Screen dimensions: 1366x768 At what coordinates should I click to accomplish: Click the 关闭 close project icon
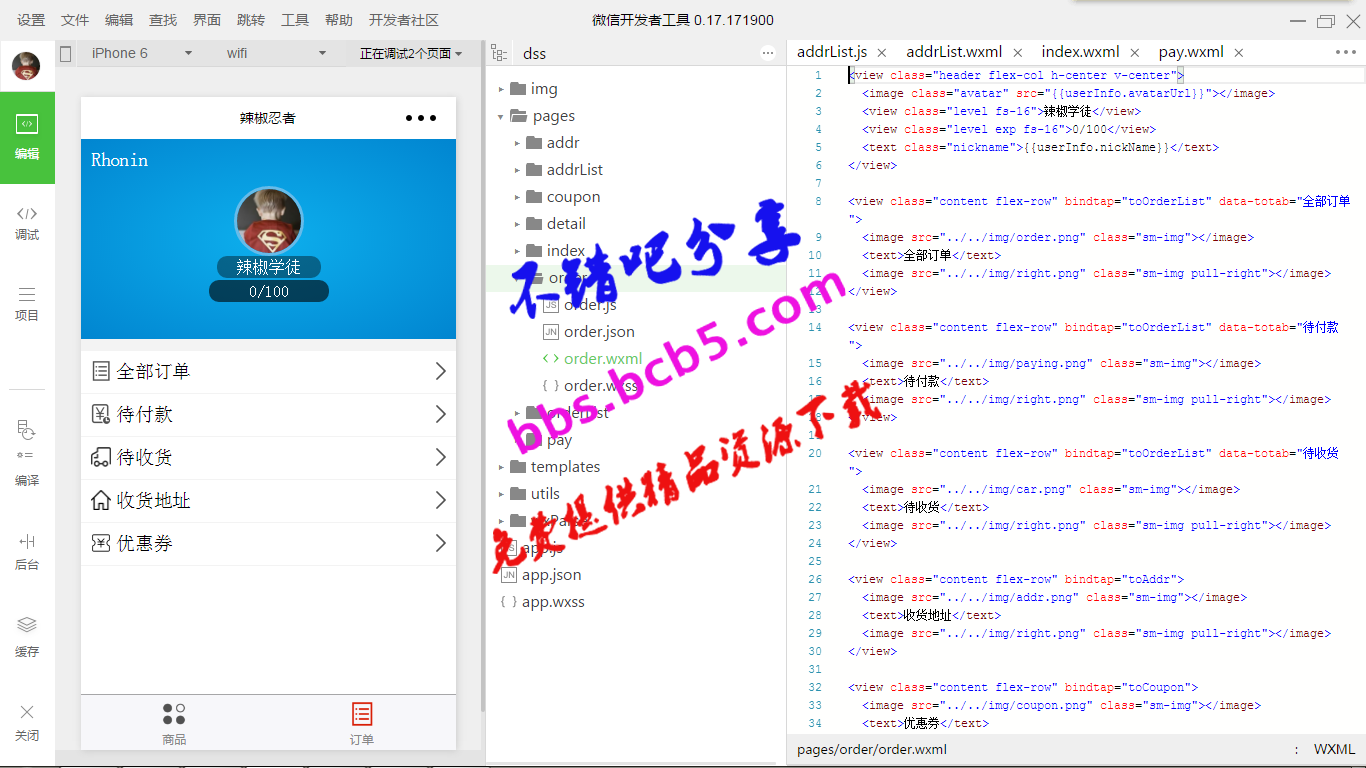tap(27, 722)
